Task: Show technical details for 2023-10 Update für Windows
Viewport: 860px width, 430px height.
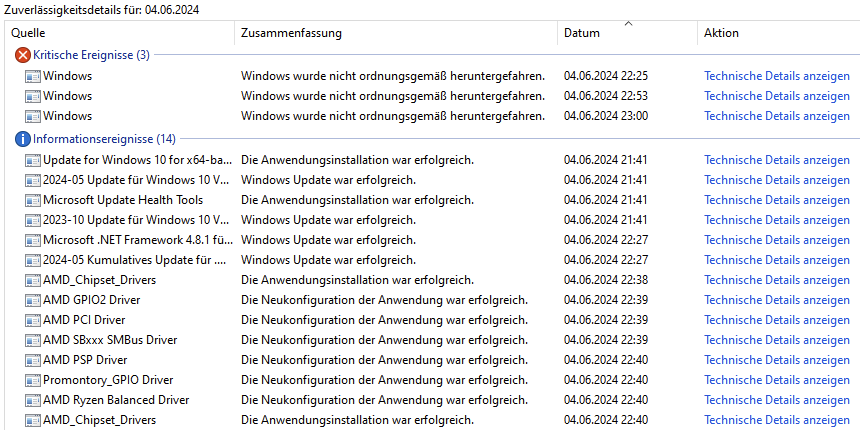Action: click(777, 220)
